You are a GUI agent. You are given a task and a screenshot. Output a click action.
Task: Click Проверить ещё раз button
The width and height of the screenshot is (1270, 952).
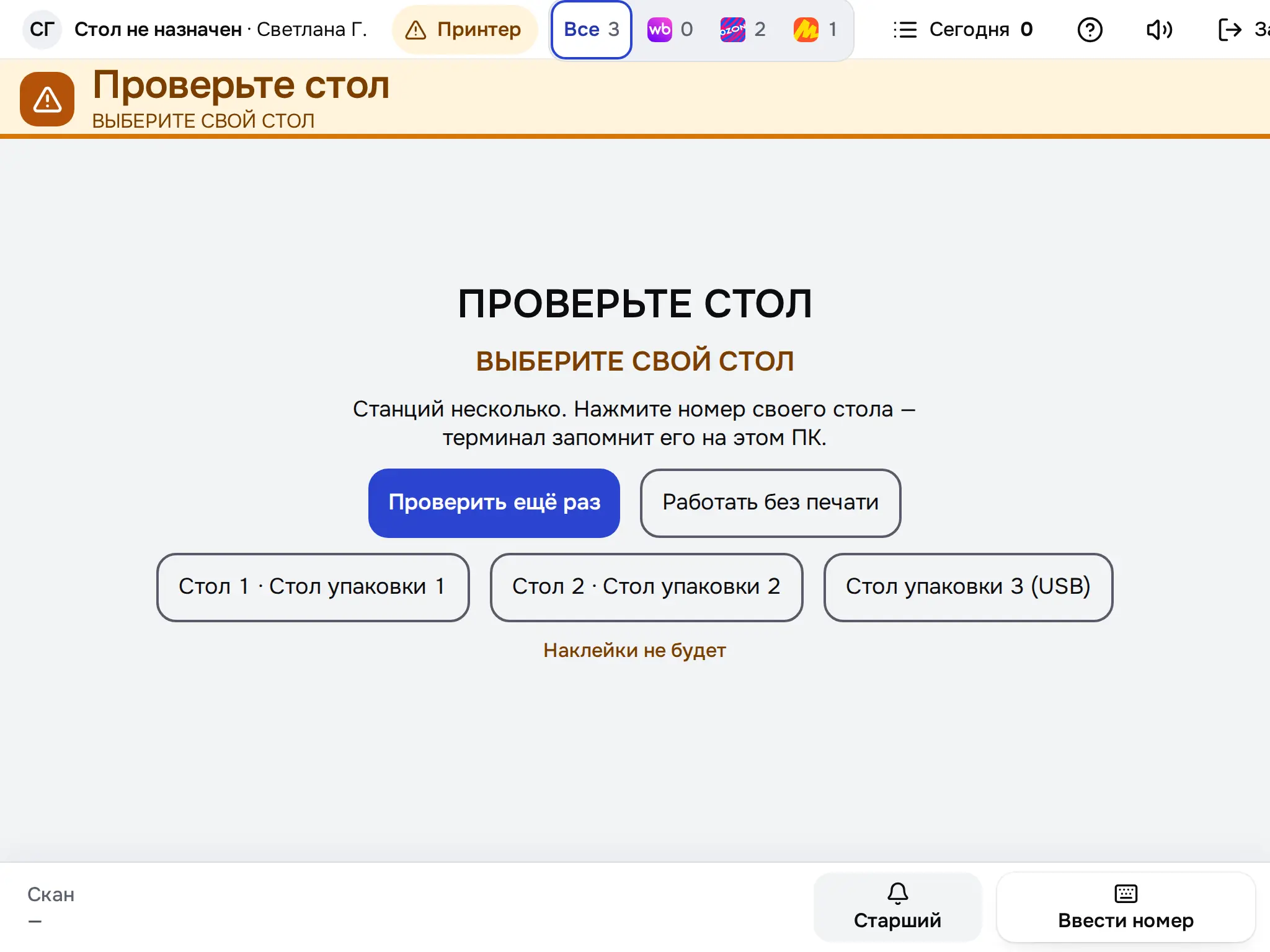coord(494,503)
